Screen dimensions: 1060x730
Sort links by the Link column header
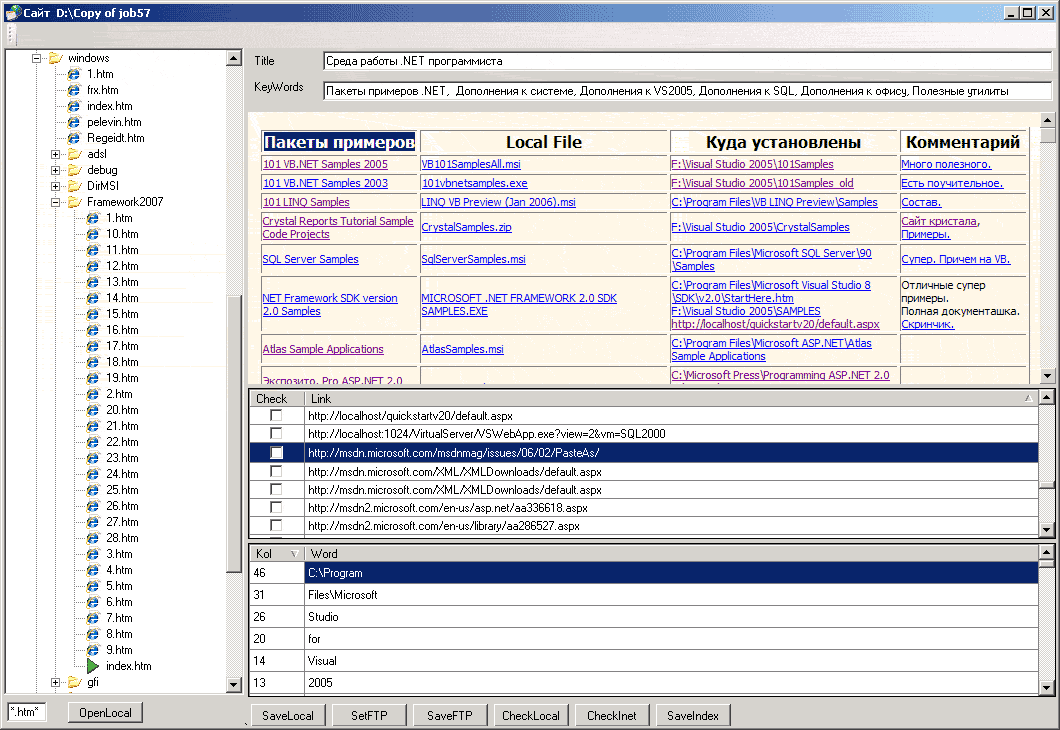[671, 399]
